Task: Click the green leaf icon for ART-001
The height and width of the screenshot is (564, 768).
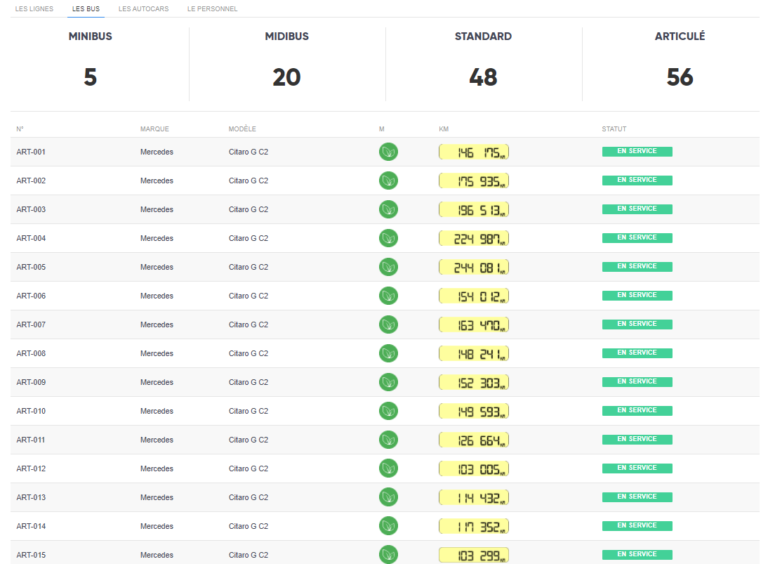Action: pyautogui.click(x=388, y=152)
